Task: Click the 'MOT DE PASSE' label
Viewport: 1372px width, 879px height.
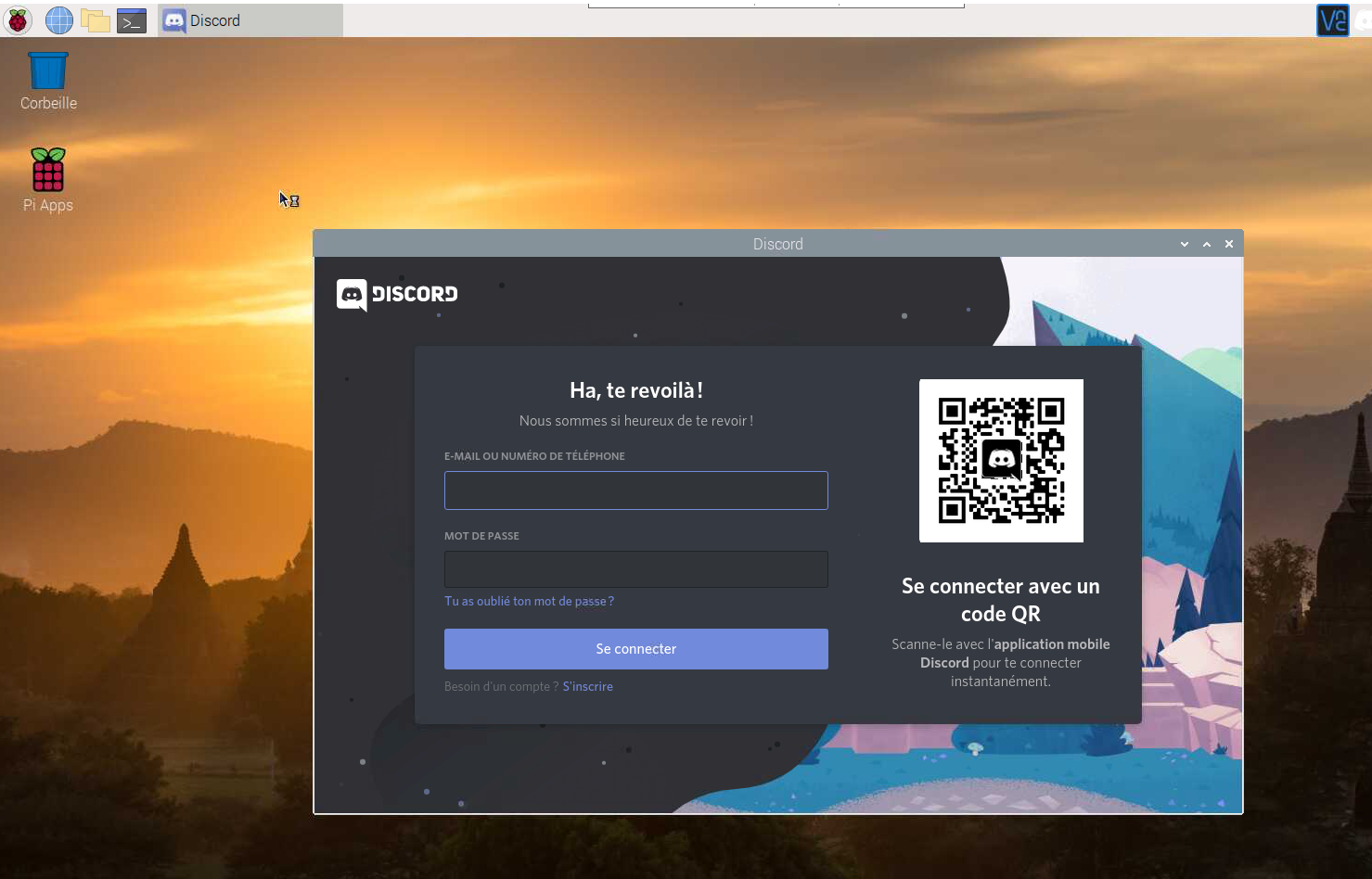Action: [481, 536]
